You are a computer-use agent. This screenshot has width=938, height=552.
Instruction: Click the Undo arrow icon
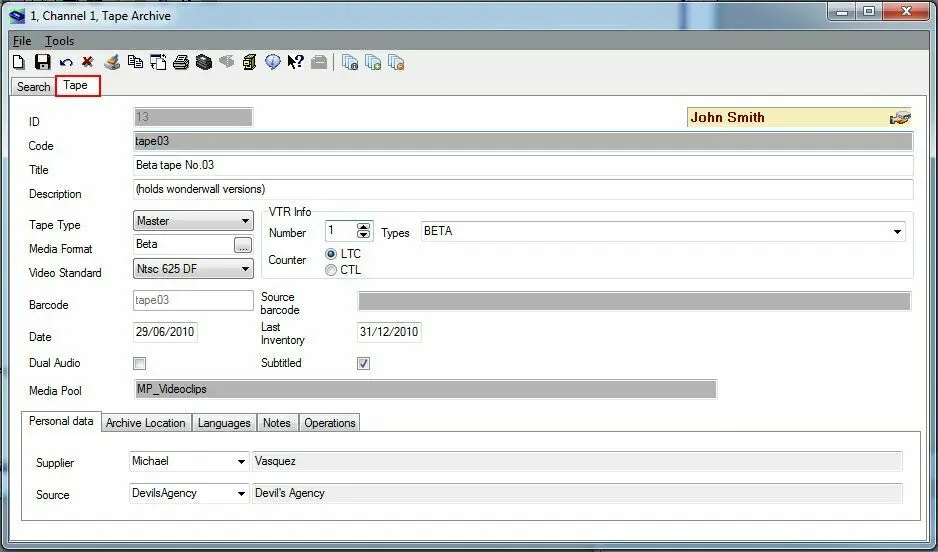pyautogui.click(x=66, y=63)
